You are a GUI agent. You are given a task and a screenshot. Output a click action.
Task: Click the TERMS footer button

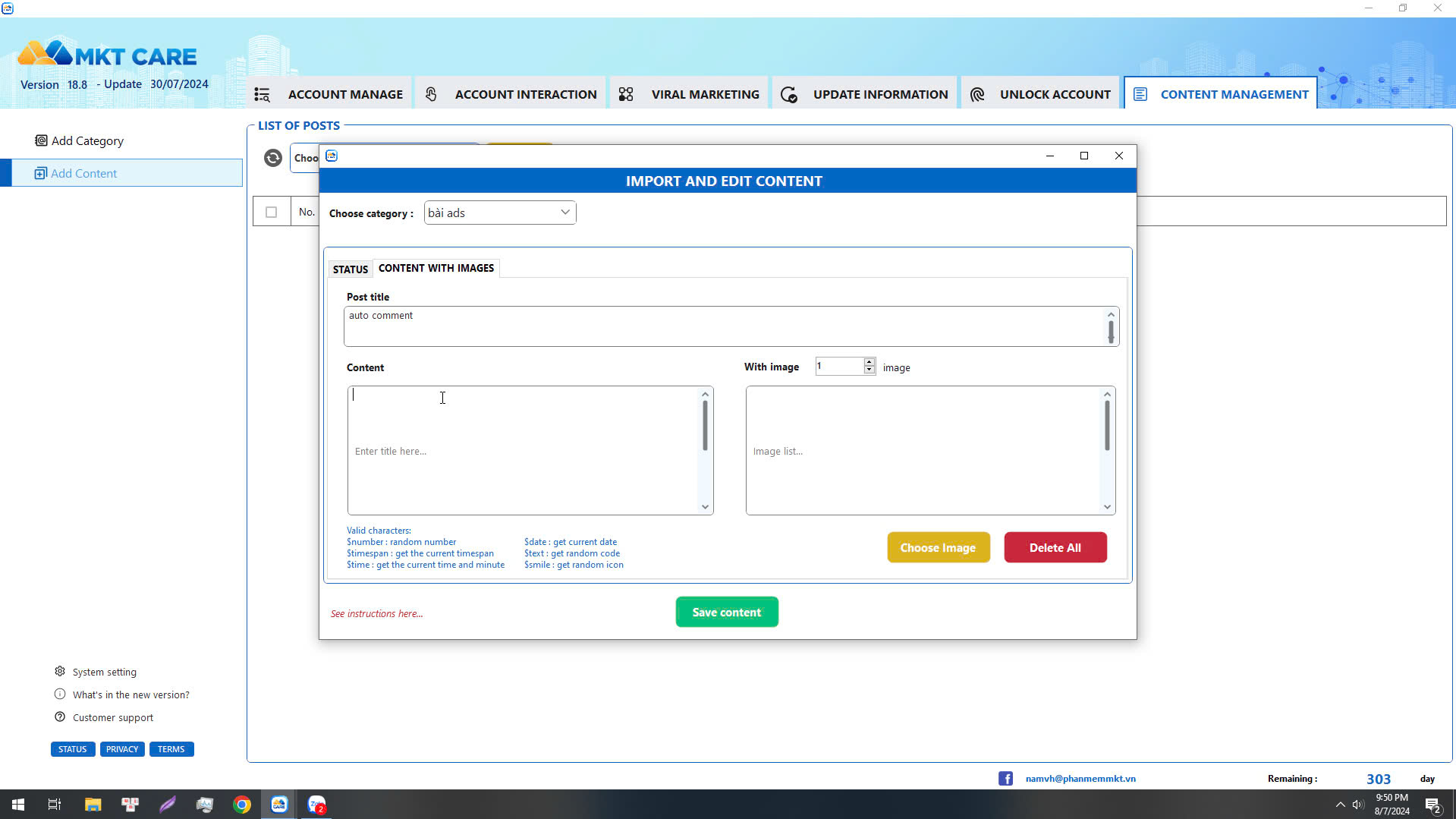(x=171, y=749)
